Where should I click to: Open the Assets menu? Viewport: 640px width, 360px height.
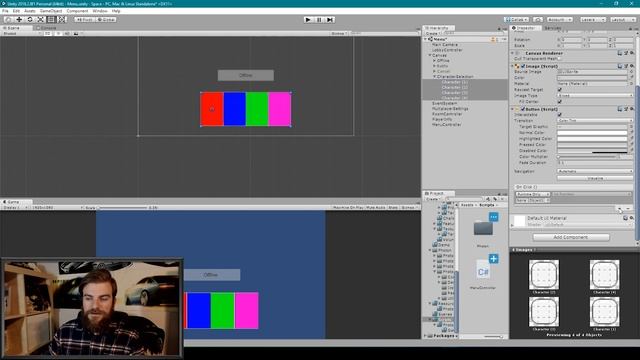(30, 11)
